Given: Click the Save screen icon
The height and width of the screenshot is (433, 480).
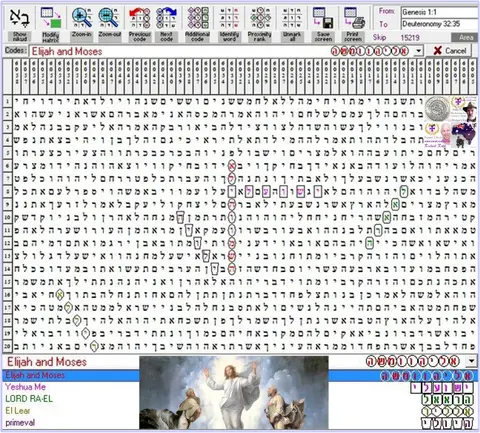Looking at the screenshot, I should 323,17.
